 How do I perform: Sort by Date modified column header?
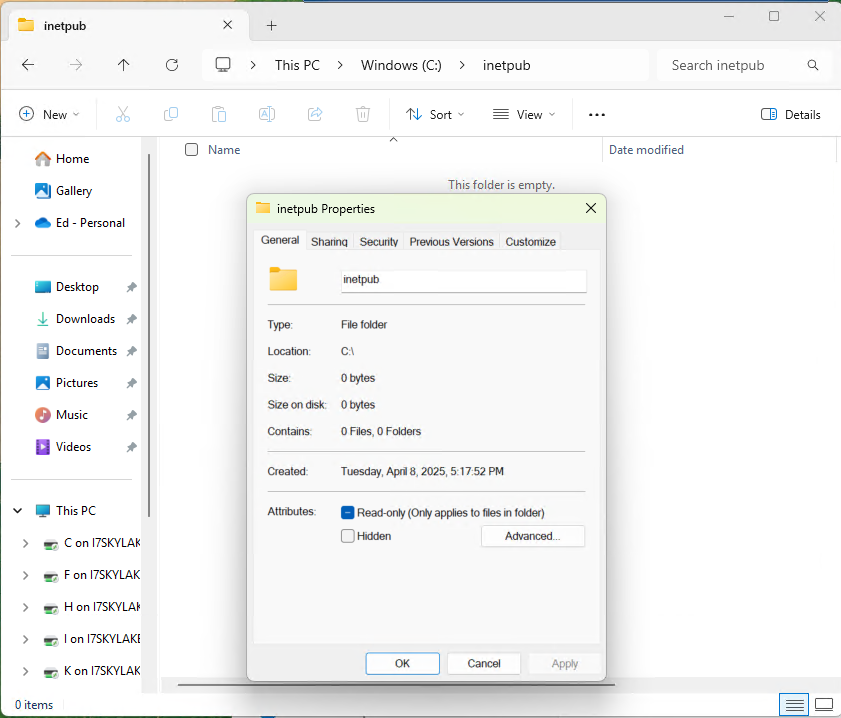(646, 150)
